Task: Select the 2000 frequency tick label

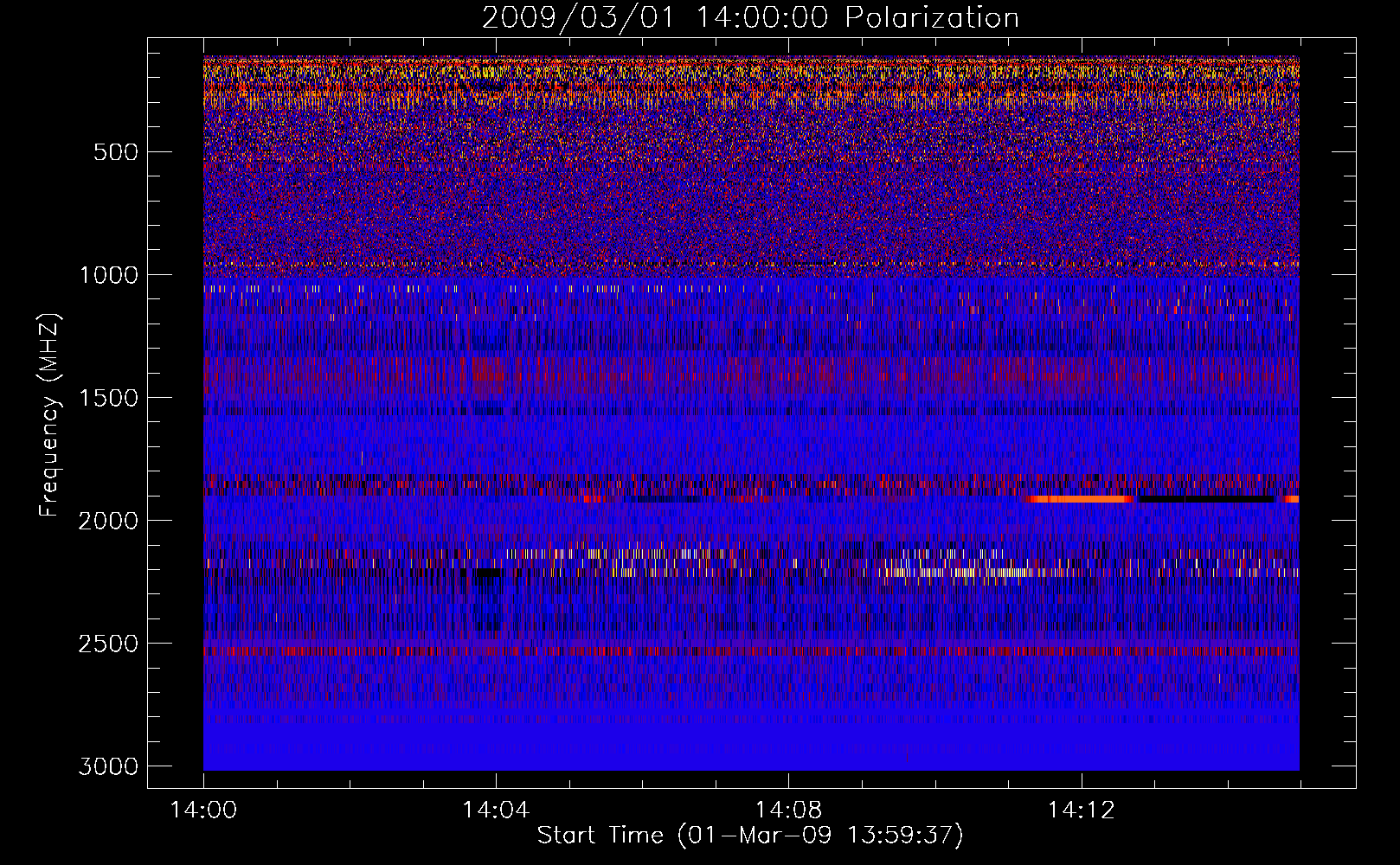Action: pos(108,521)
